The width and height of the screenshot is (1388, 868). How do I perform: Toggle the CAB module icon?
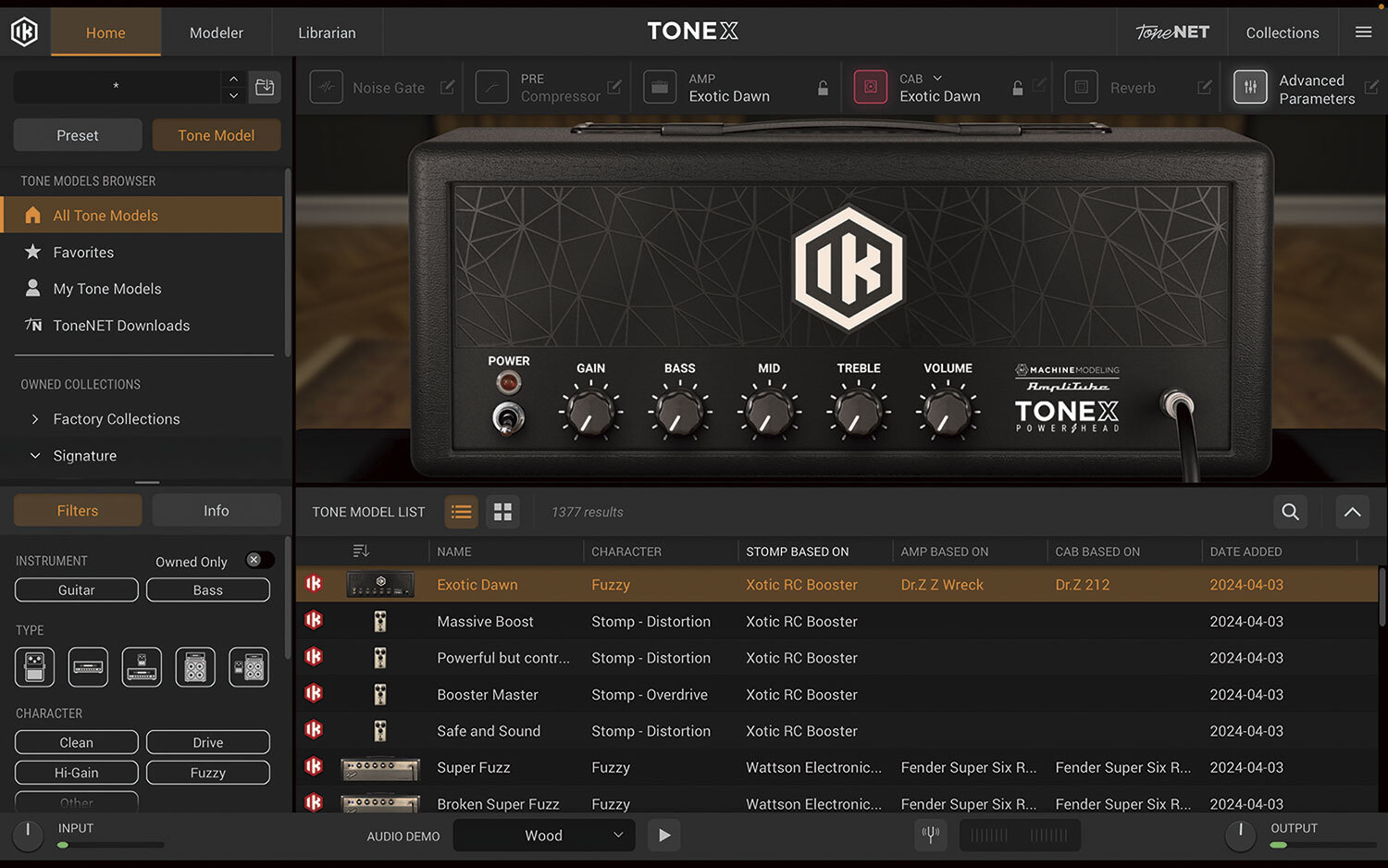click(x=870, y=87)
